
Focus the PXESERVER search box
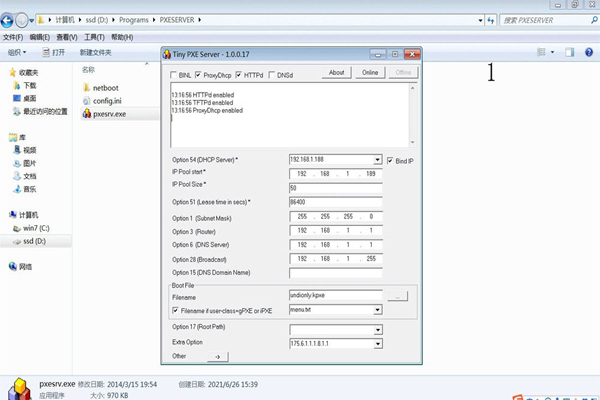(x=545, y=20)
